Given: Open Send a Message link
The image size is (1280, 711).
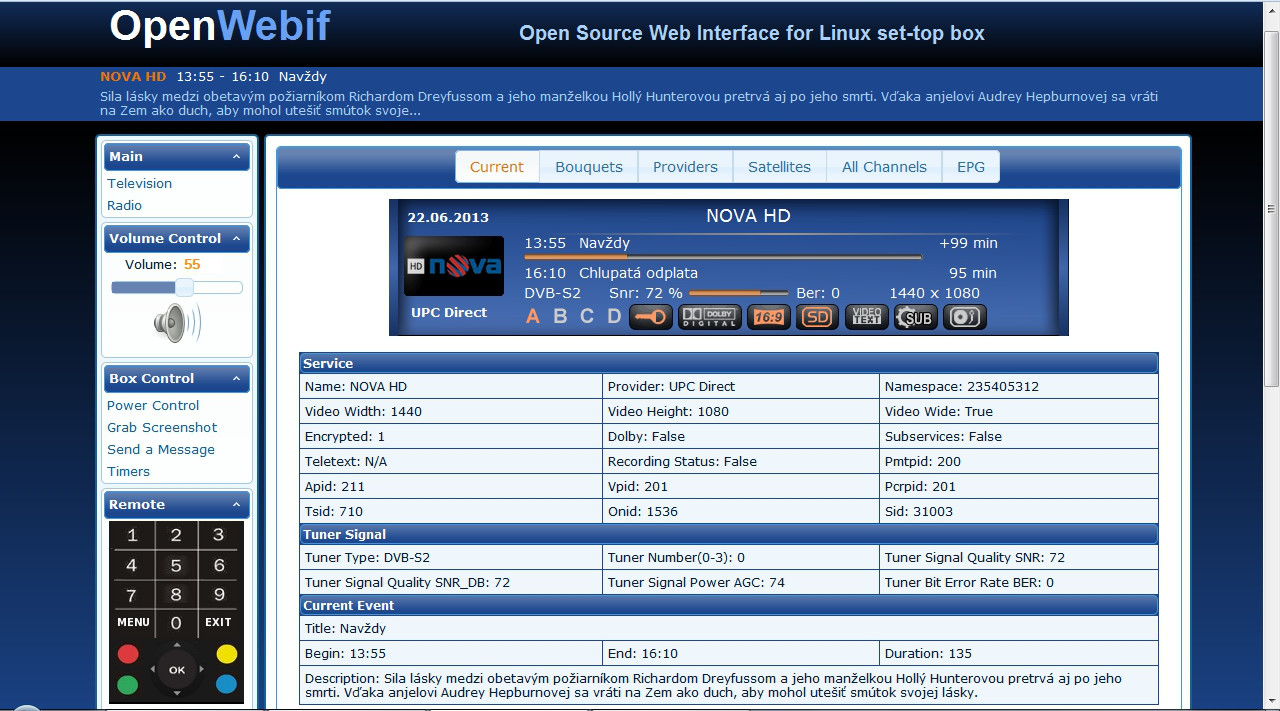Looking at the screenshot, I should coord(161,449).
